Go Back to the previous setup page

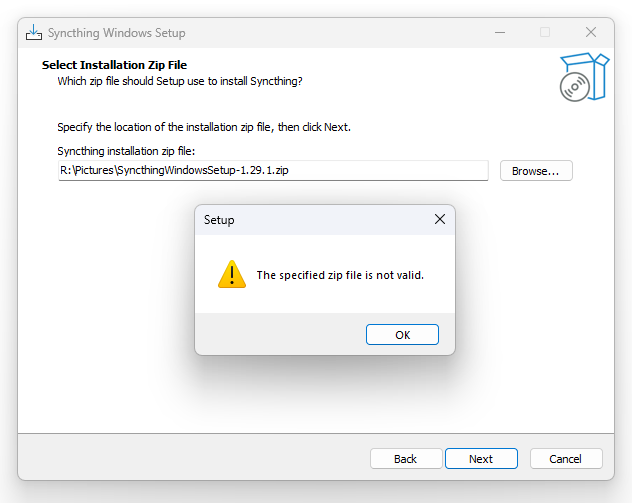(405, 459)
